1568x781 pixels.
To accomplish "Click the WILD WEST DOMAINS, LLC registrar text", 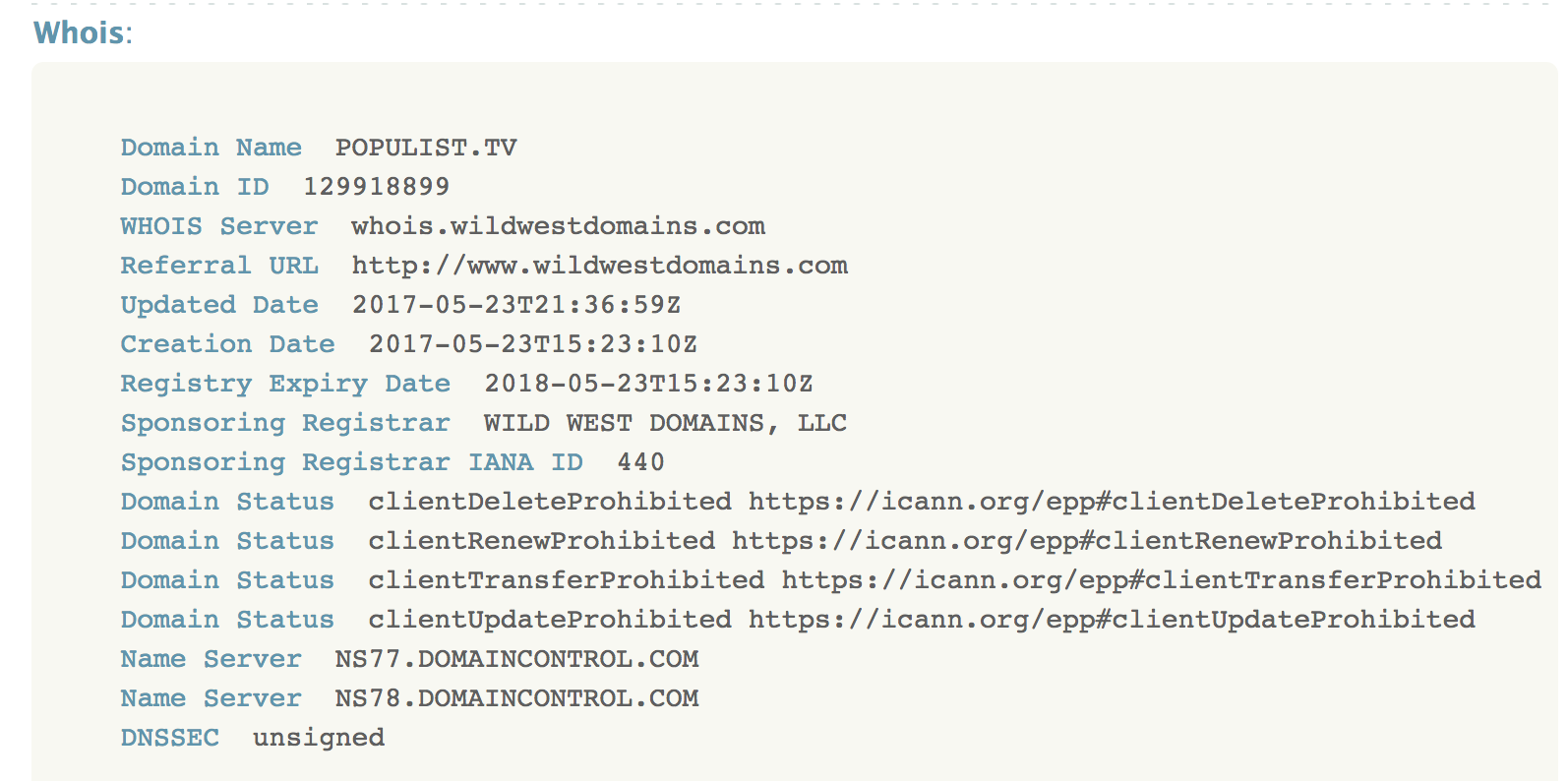I will tap(665, 423).
